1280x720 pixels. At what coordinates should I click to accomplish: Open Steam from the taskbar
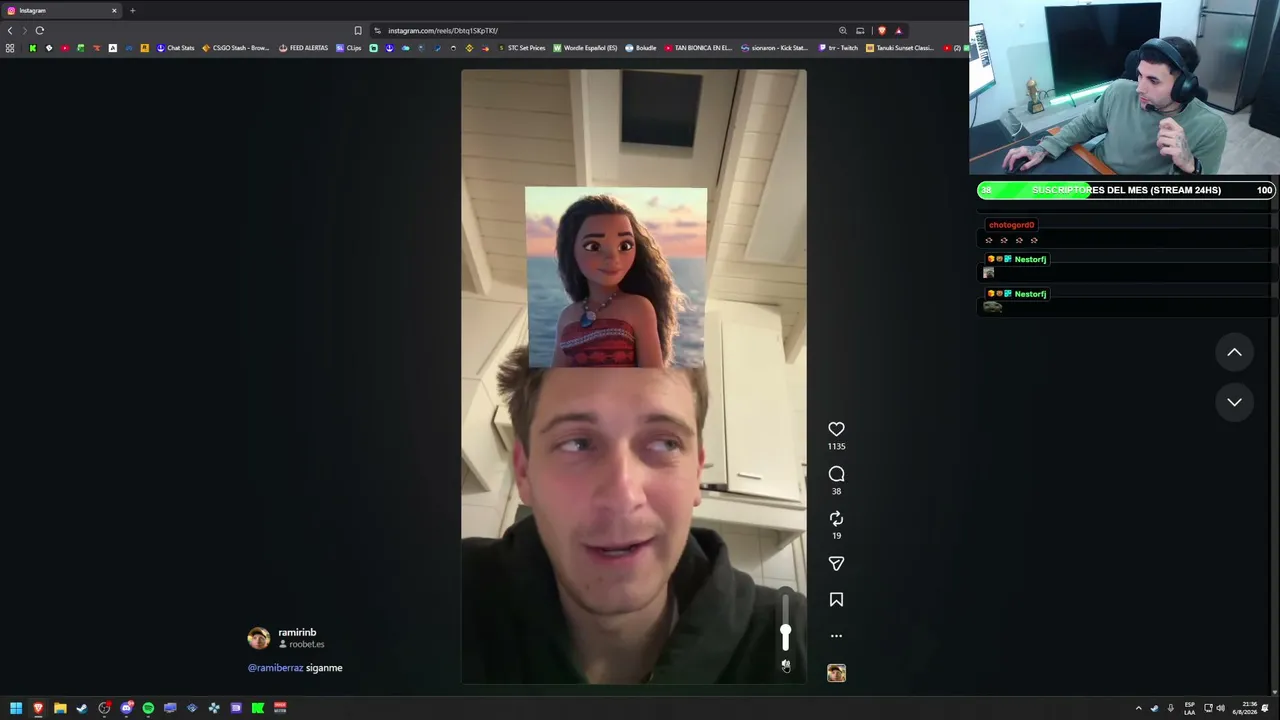point(82,708)
